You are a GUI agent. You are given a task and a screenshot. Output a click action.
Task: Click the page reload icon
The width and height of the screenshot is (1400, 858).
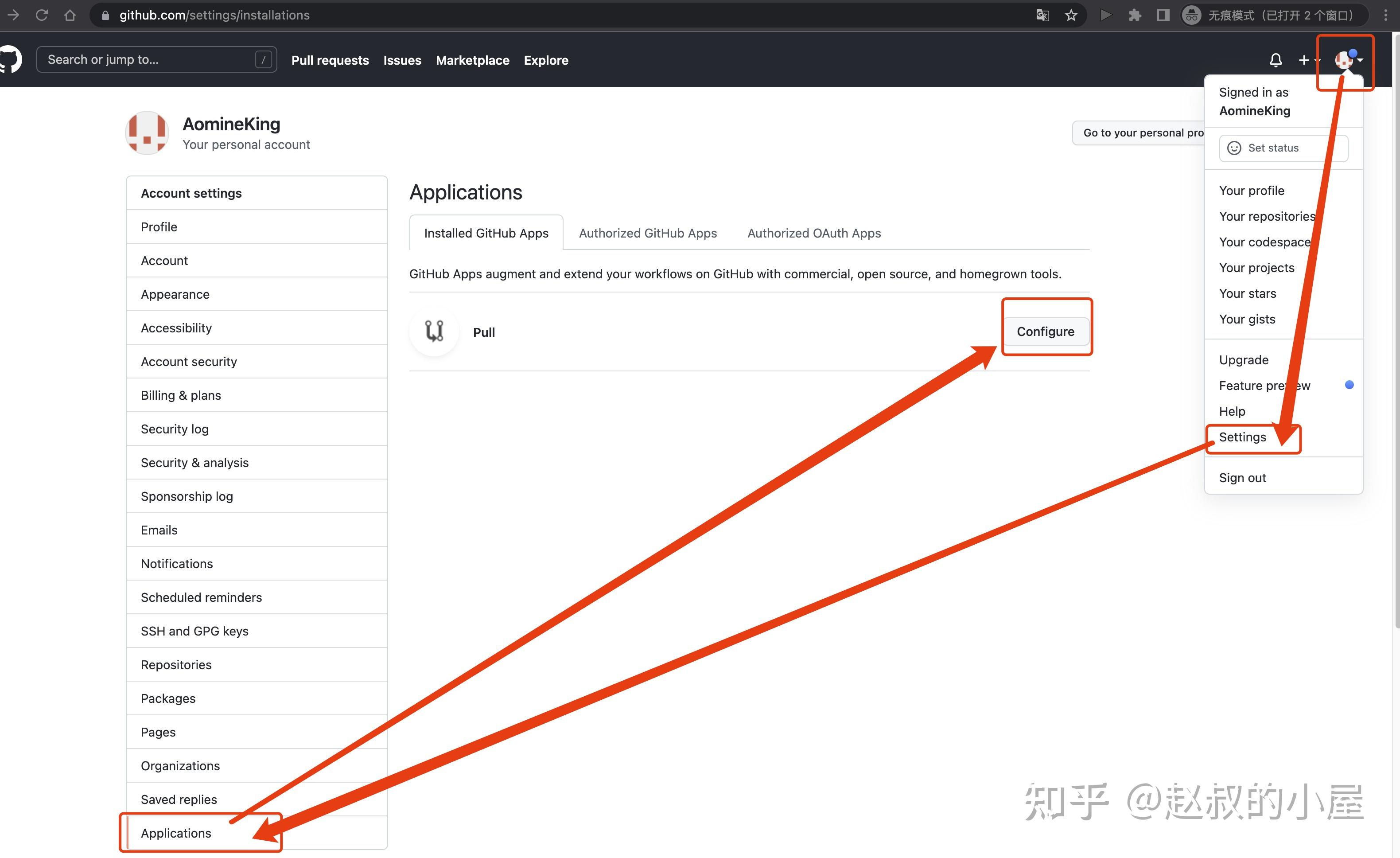click(42, 16)
